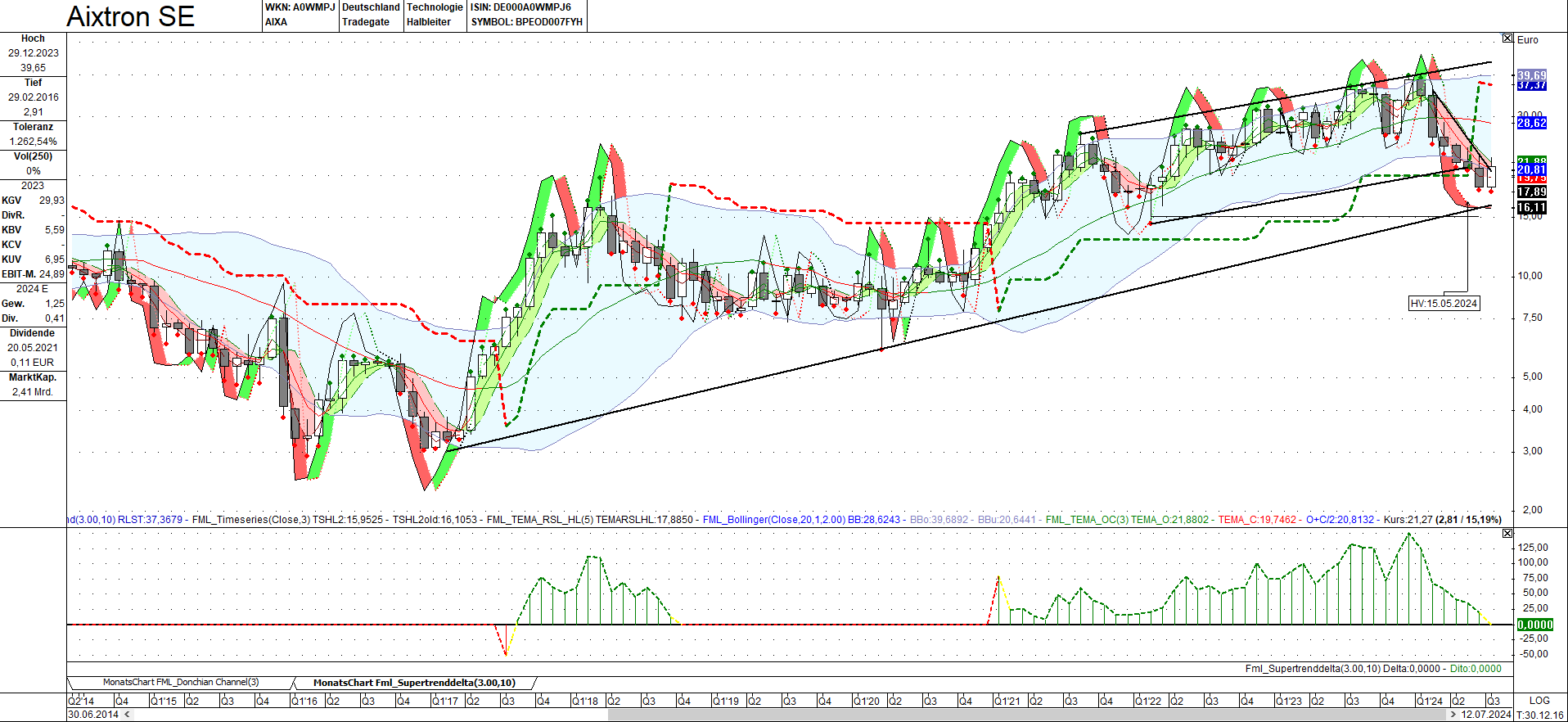Select the tolerance value 1.262,54%

tap(34, 142)
